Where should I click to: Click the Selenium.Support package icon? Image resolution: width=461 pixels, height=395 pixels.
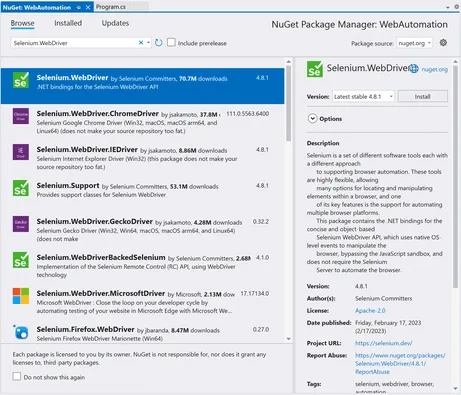pos(21,188)
